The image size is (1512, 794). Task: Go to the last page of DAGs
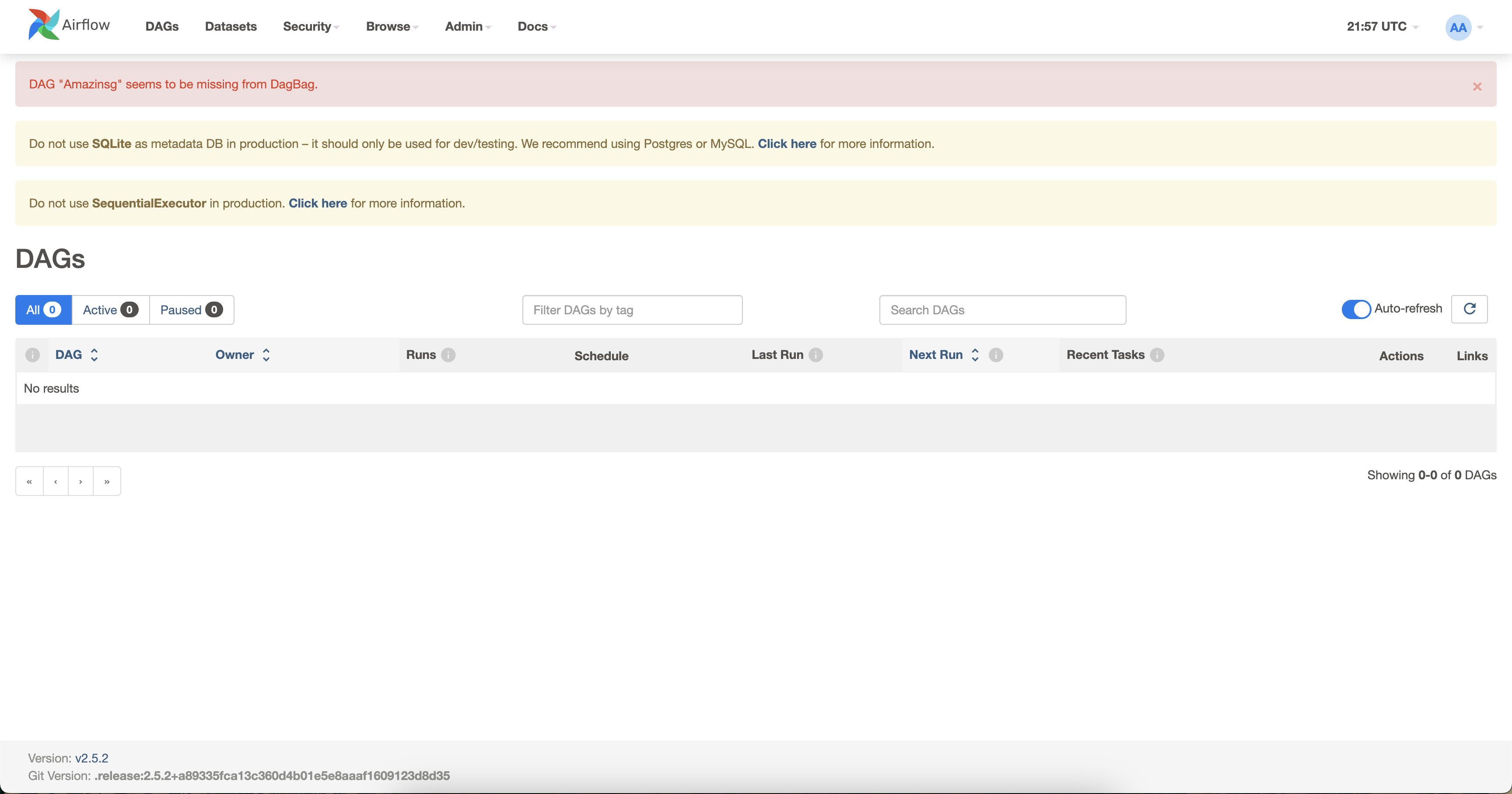pos(107,481)
